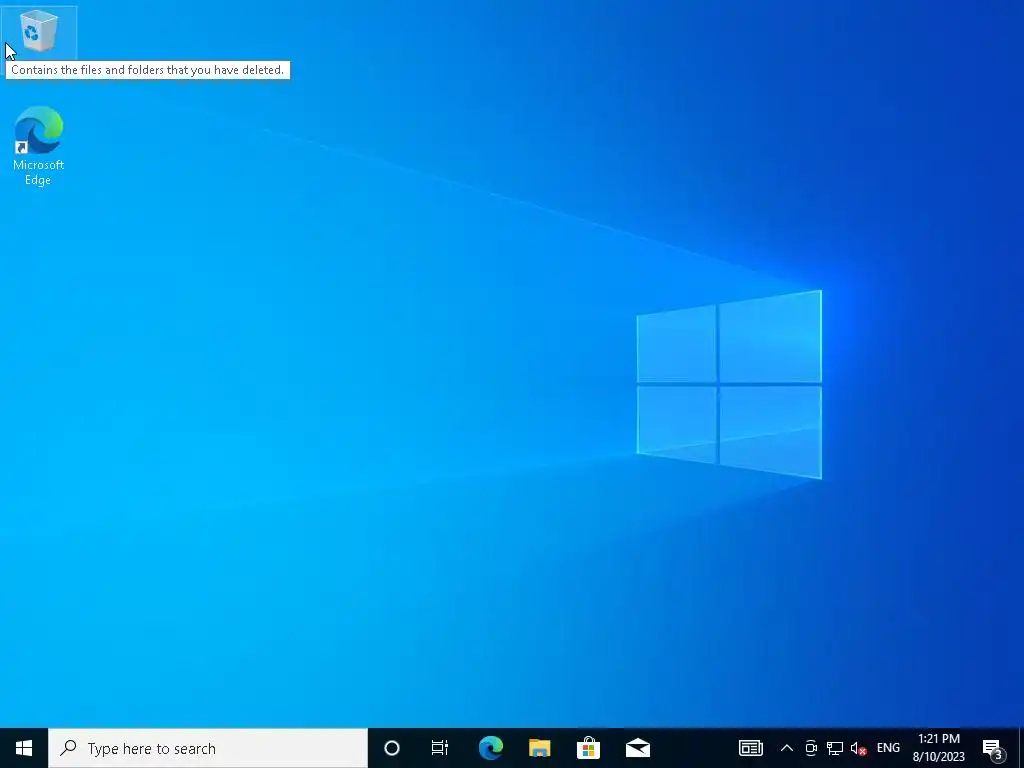Click the Show desktop strip

pos(1021,748)
